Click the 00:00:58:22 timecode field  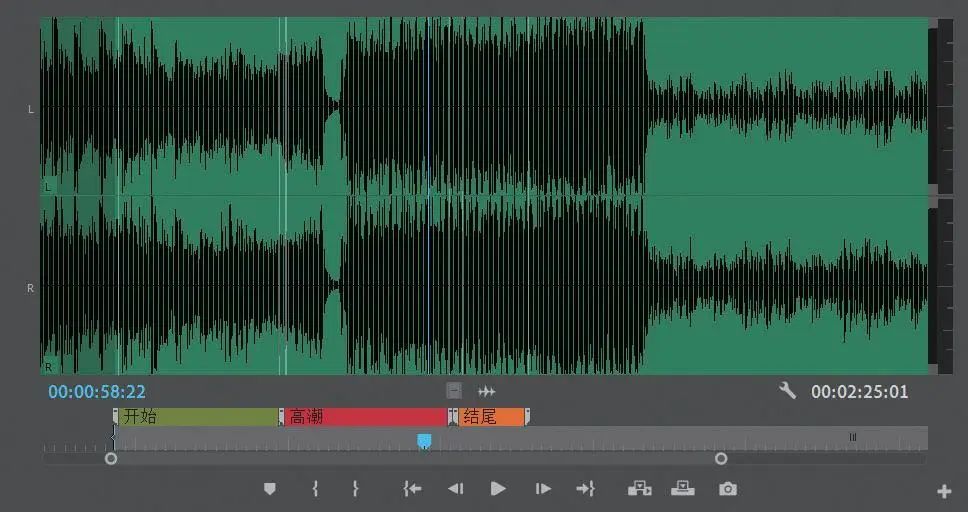pyautogui.click(x=97, y=392)
